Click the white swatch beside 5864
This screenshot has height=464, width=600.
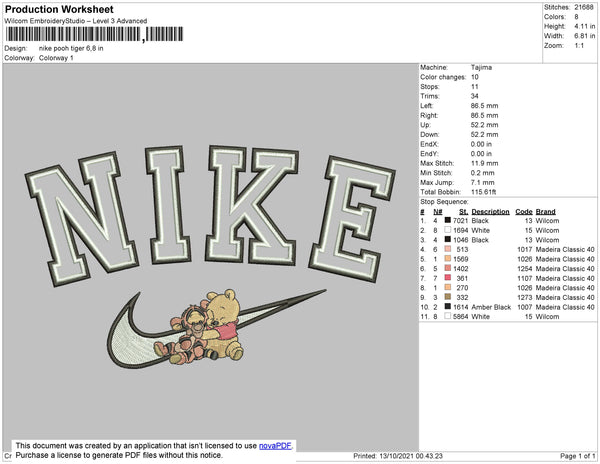point(447,316)
